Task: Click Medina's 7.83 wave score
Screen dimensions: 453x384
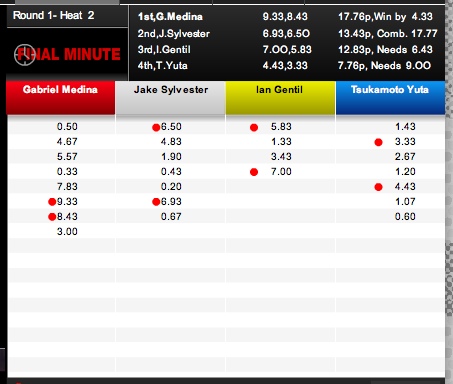Action: (67, 186)
